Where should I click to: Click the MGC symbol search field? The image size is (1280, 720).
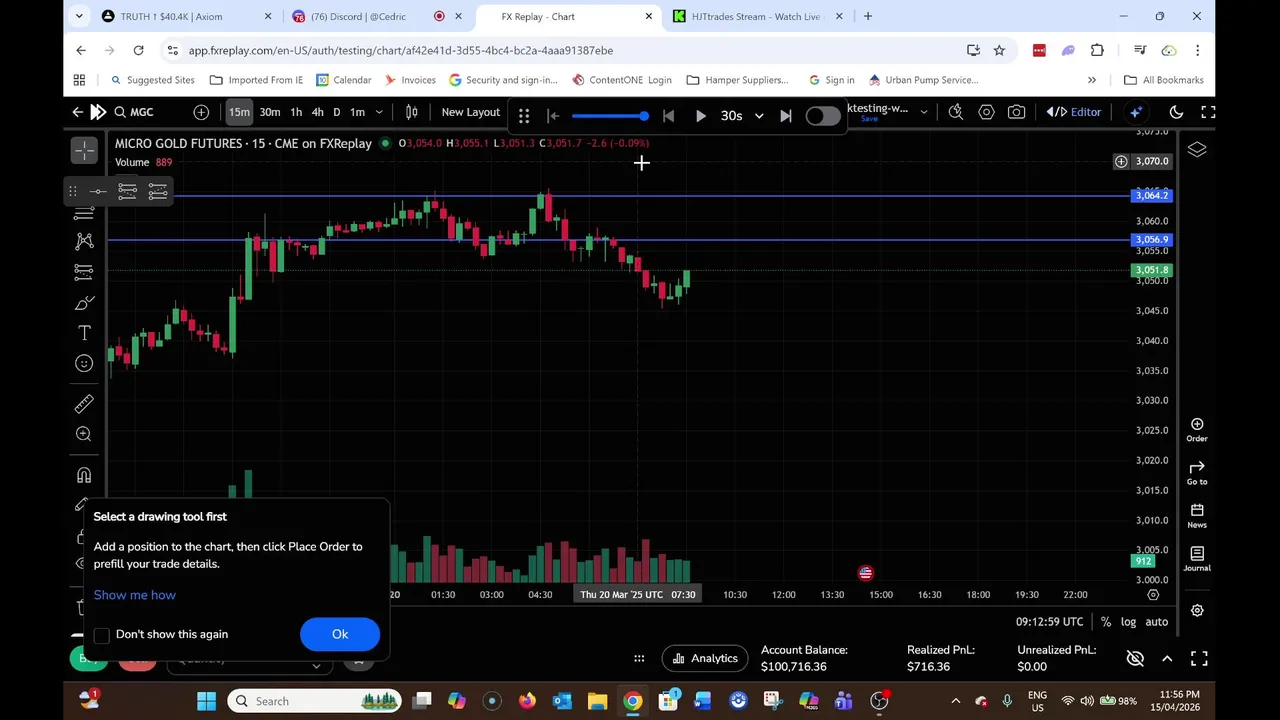(x=134, y=112)
